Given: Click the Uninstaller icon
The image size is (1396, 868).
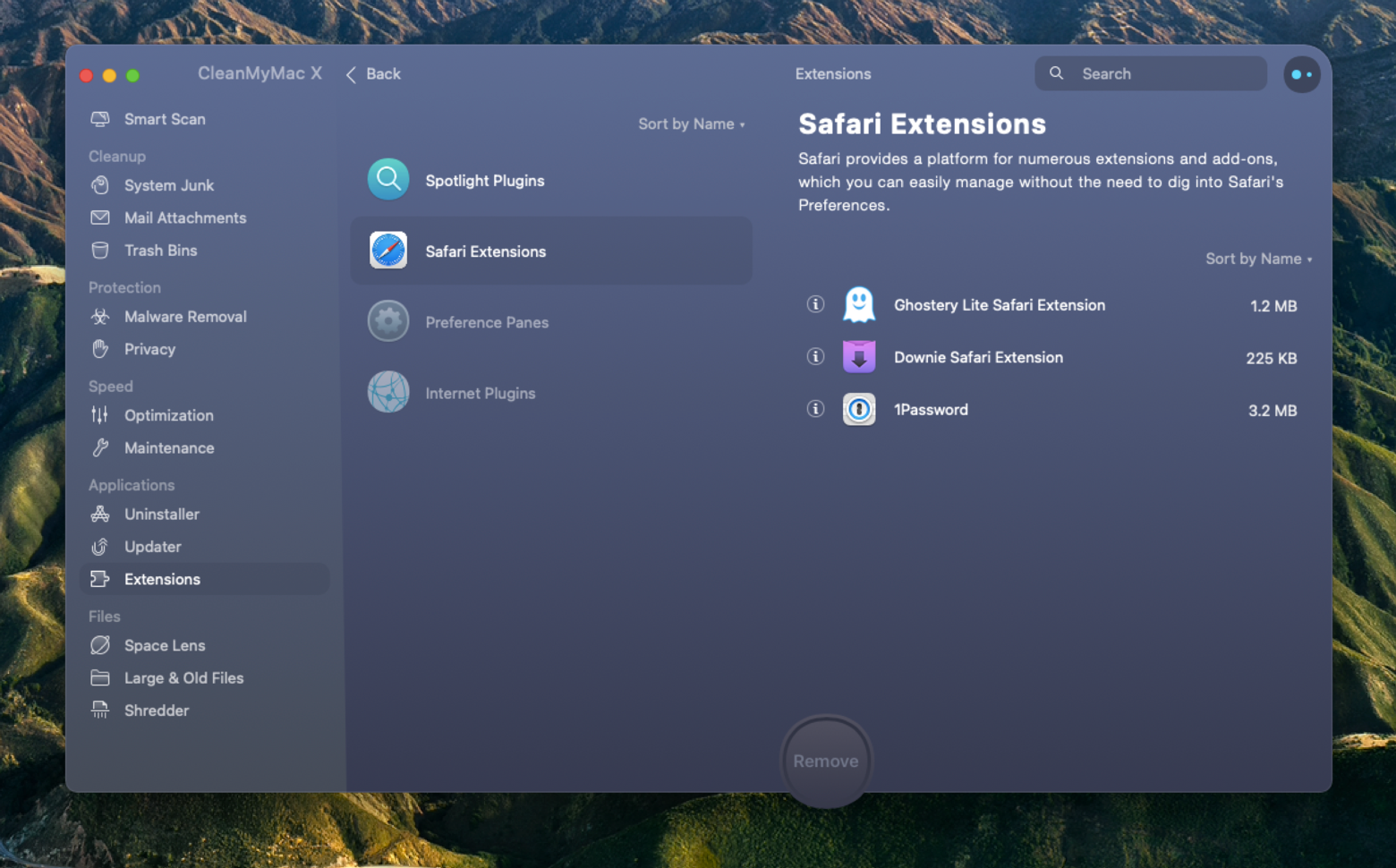Looking at the screenshot, I should [x=100, y=514].
